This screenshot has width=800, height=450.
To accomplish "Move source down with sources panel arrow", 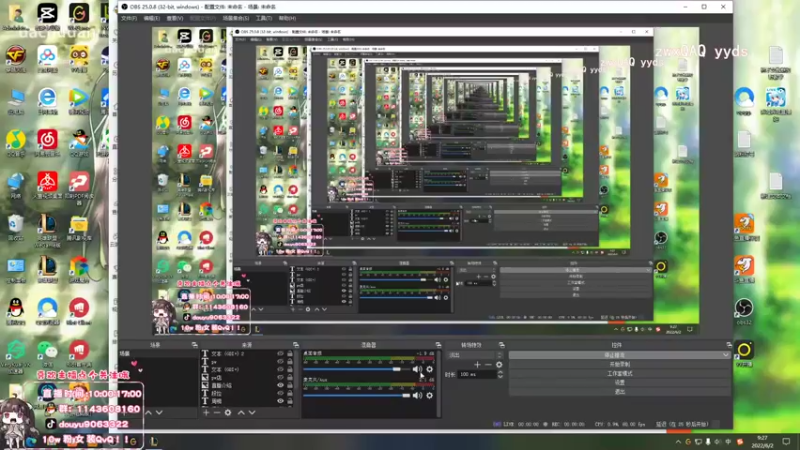I will 252,412.
